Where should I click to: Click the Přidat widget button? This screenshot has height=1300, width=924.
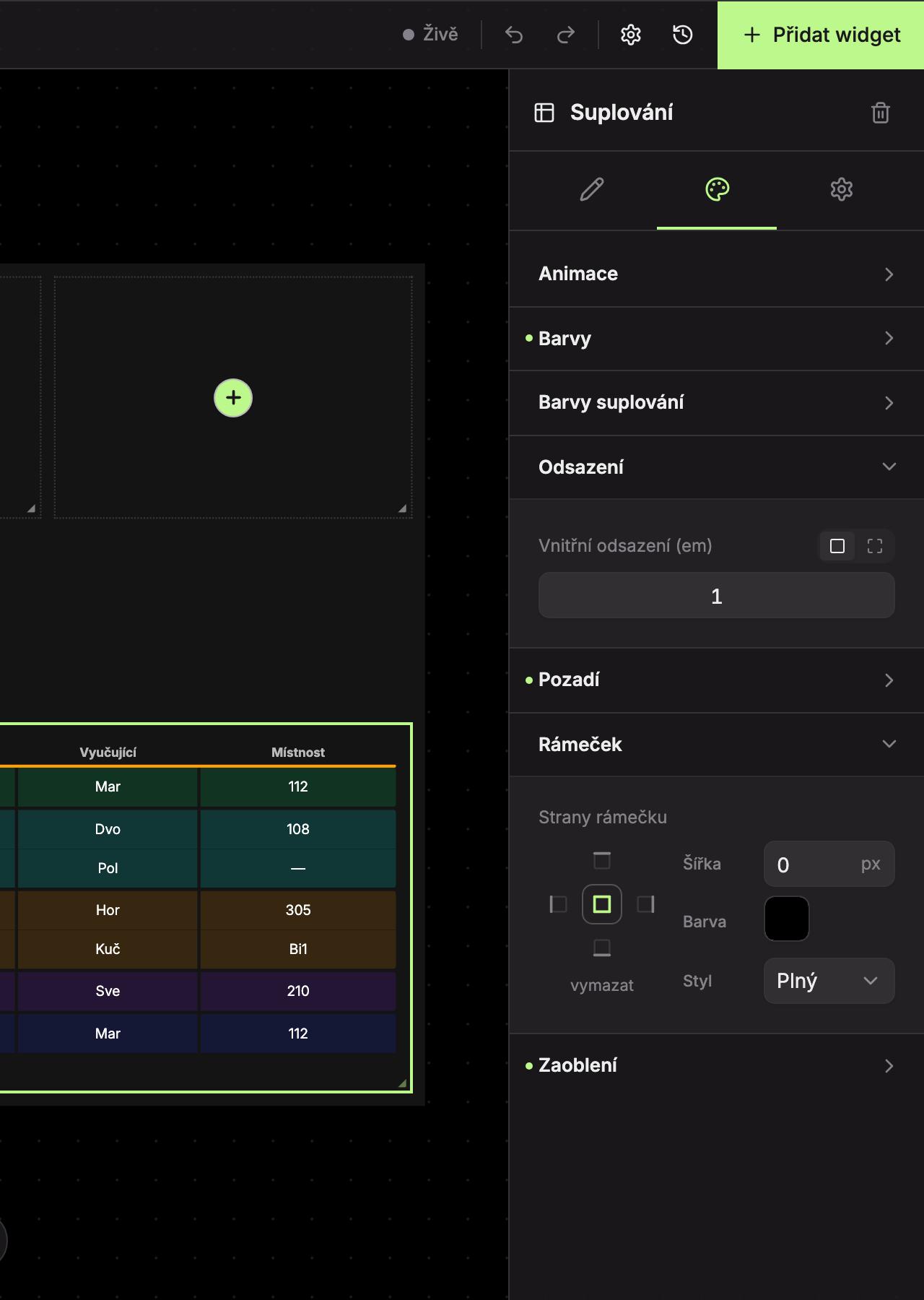tap(821, 35)
